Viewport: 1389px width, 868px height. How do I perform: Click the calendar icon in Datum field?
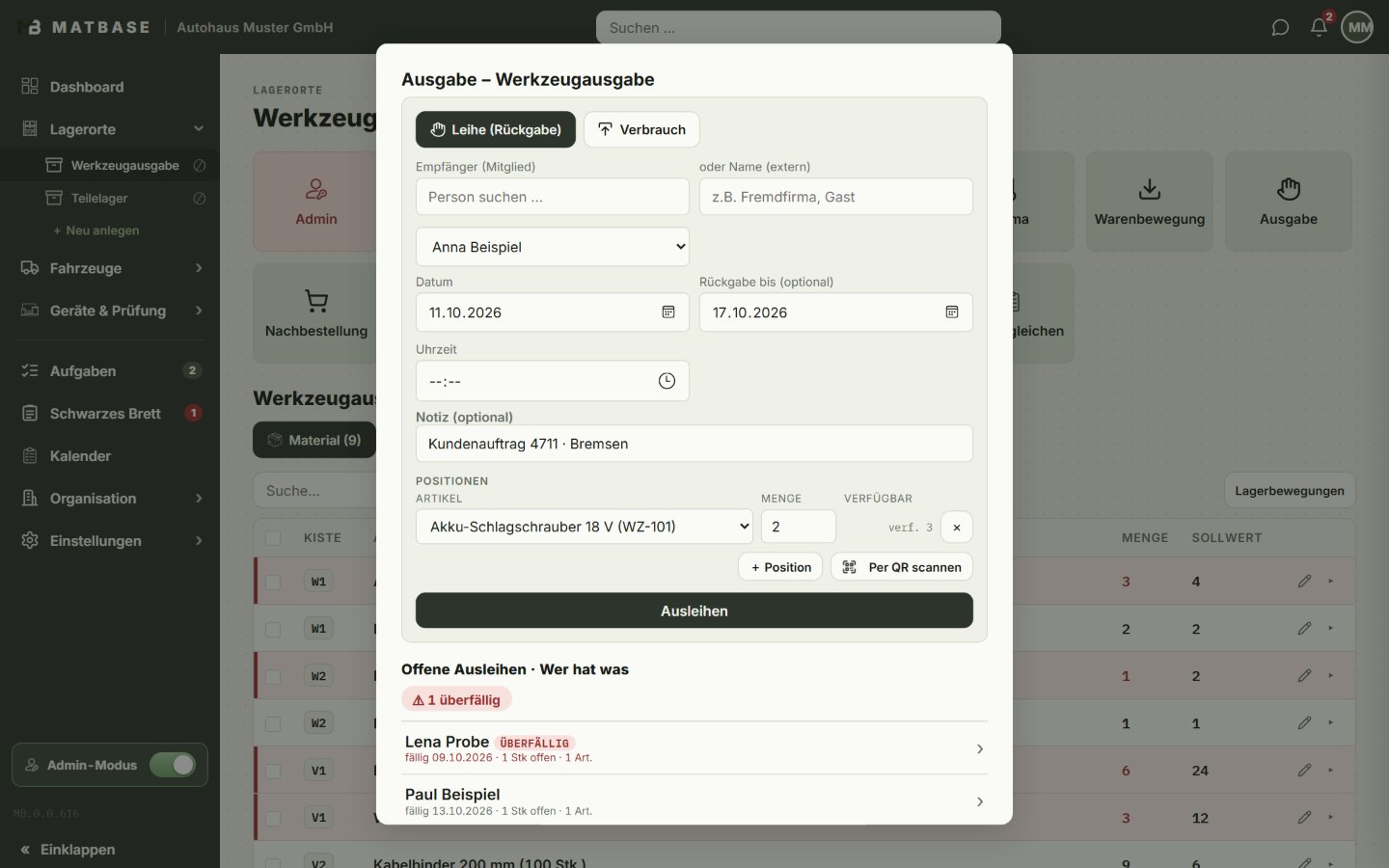(x=667, y=312)
